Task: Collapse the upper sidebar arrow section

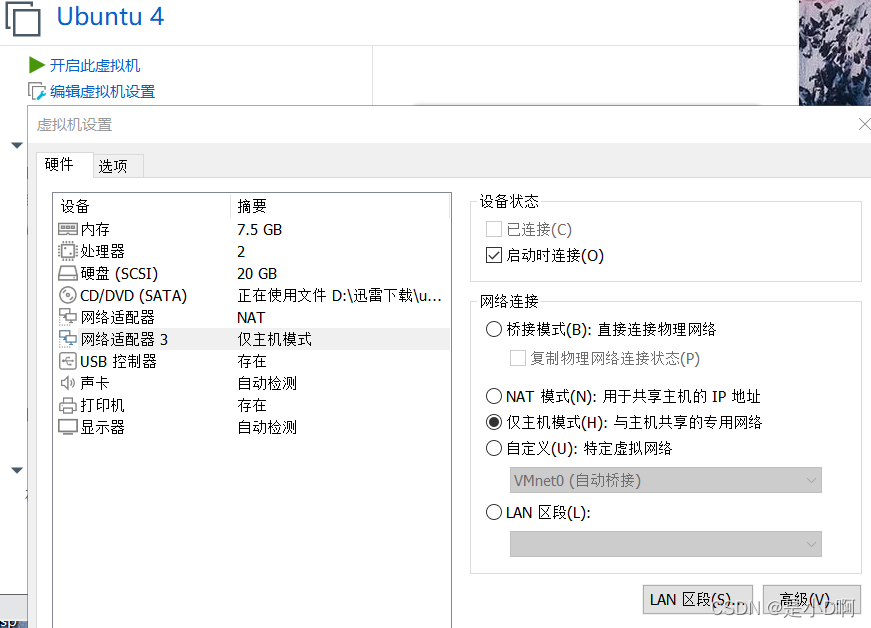Action: pos(17,145)
